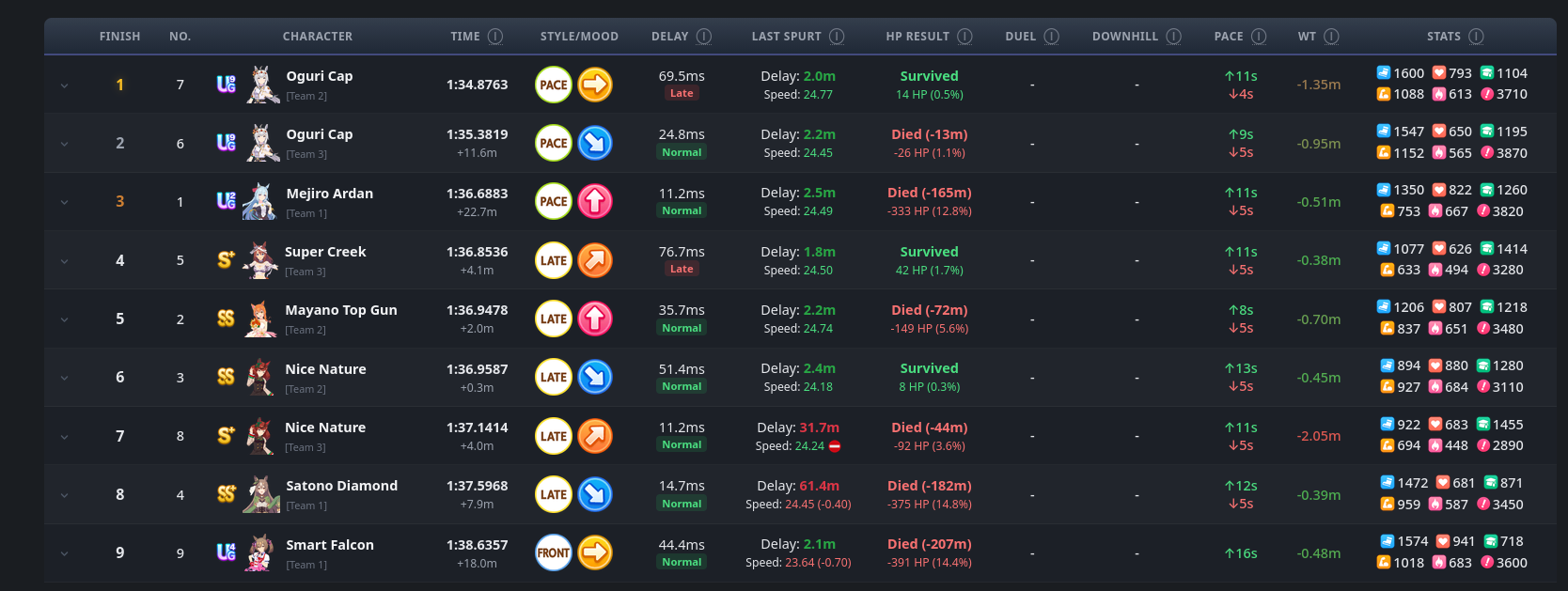Click pace value ↑16s for Smart Falcon

[1240, 553]
